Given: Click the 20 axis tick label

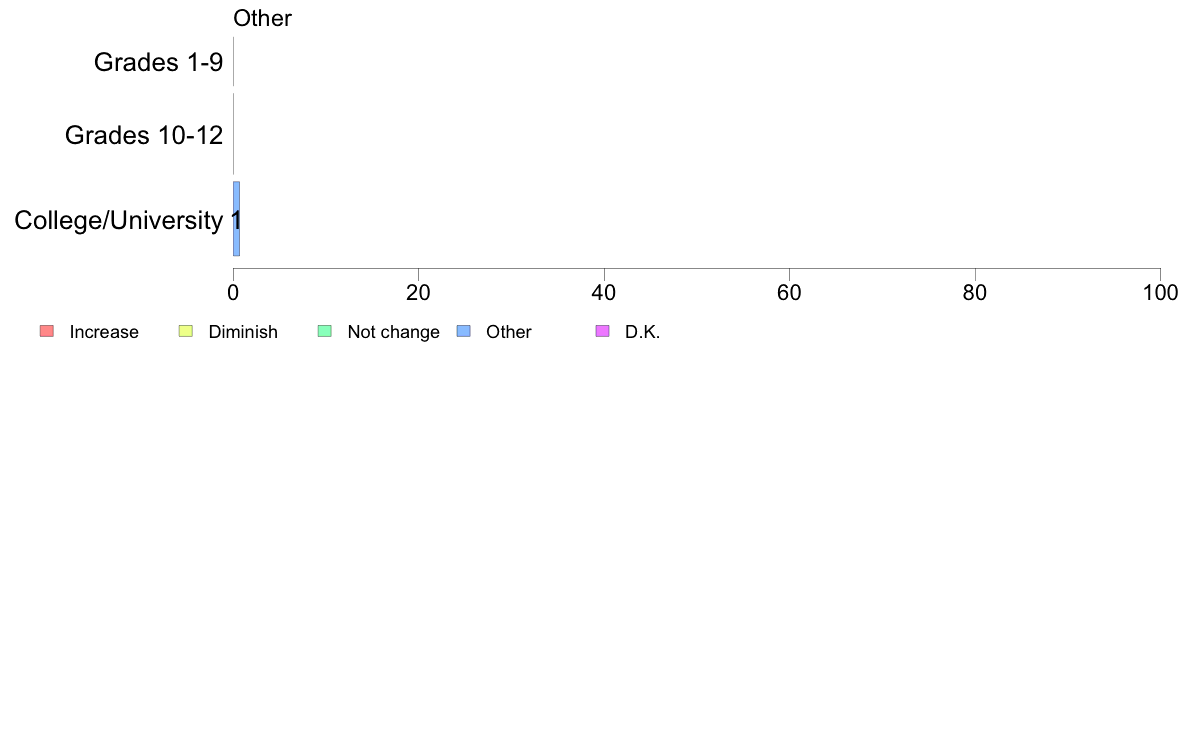Looking at the screenshot, I should pos(418,293).
